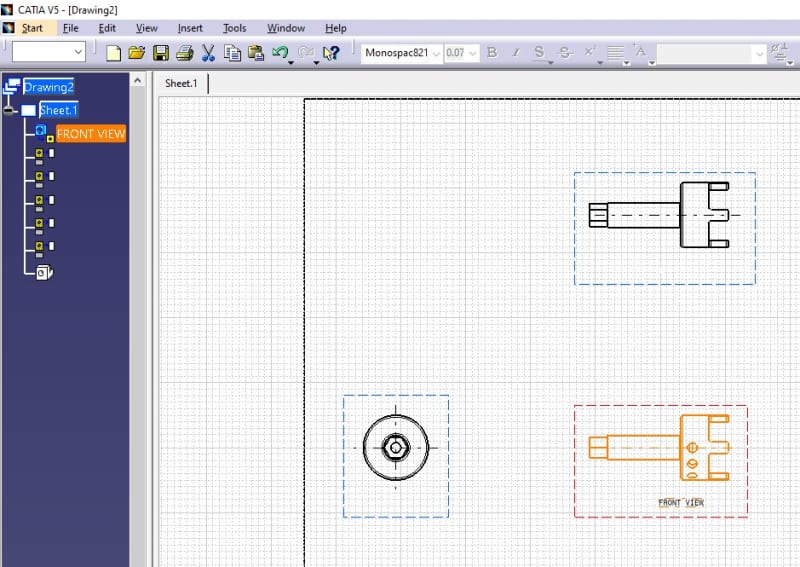800x567 pixels.
Task: Switch to the Sheet.1 tab
Action: pyautogui.click(x=181, y=83)
